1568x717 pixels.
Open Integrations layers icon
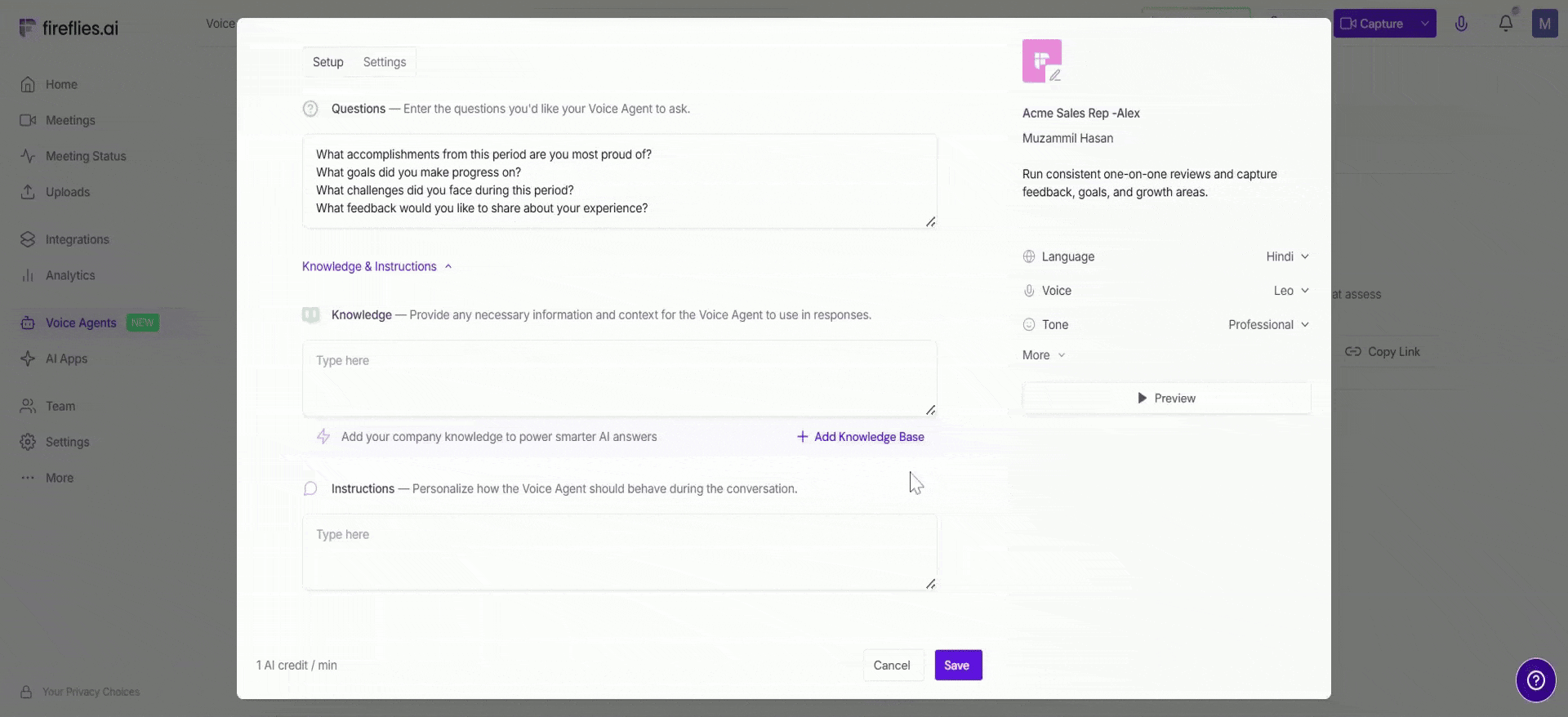point(28,239)
